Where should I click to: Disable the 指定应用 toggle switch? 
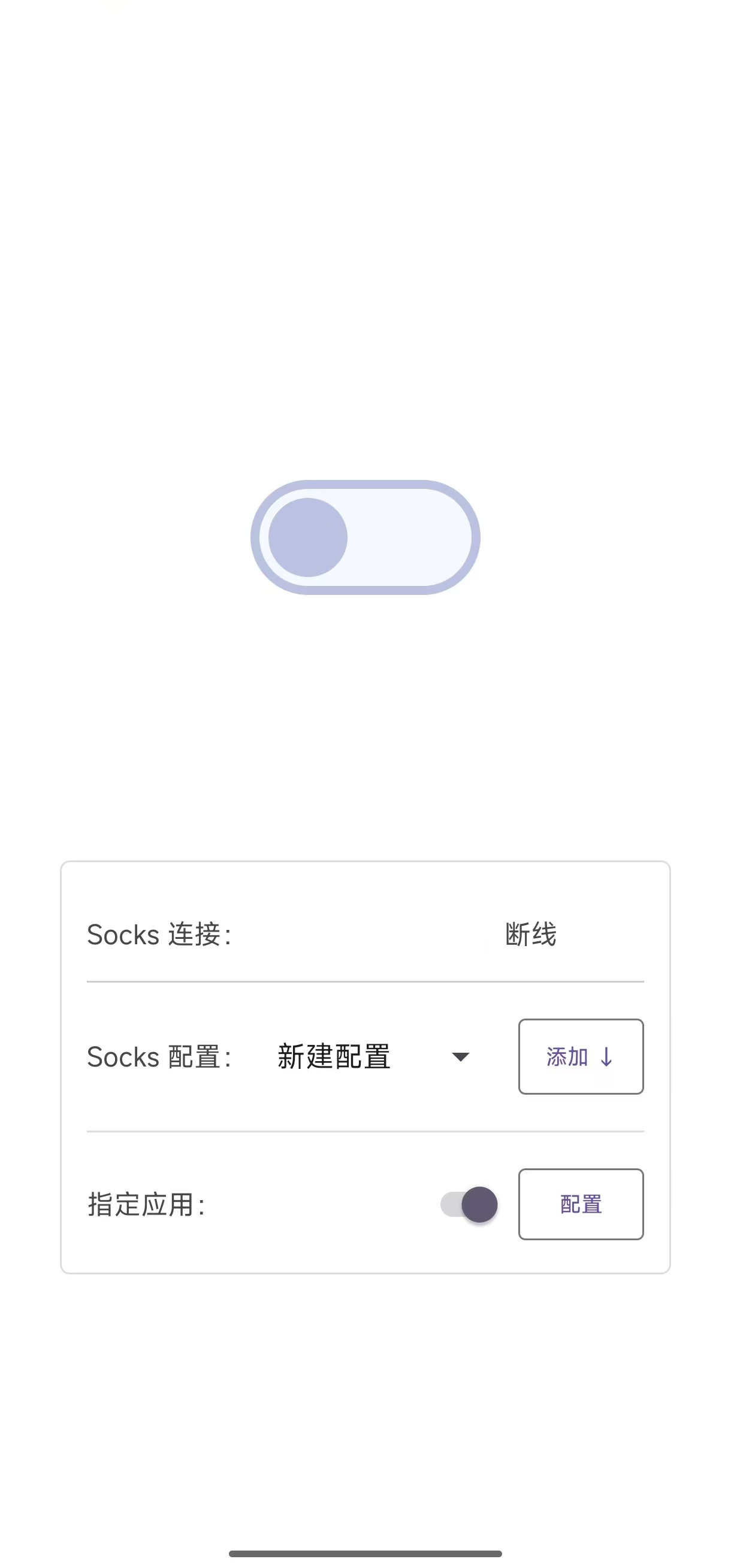[469, 1204]
